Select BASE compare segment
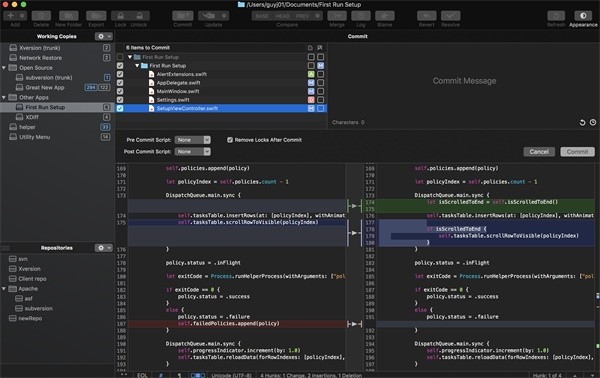Screen dimensions: 600x378 coord(262,16)
